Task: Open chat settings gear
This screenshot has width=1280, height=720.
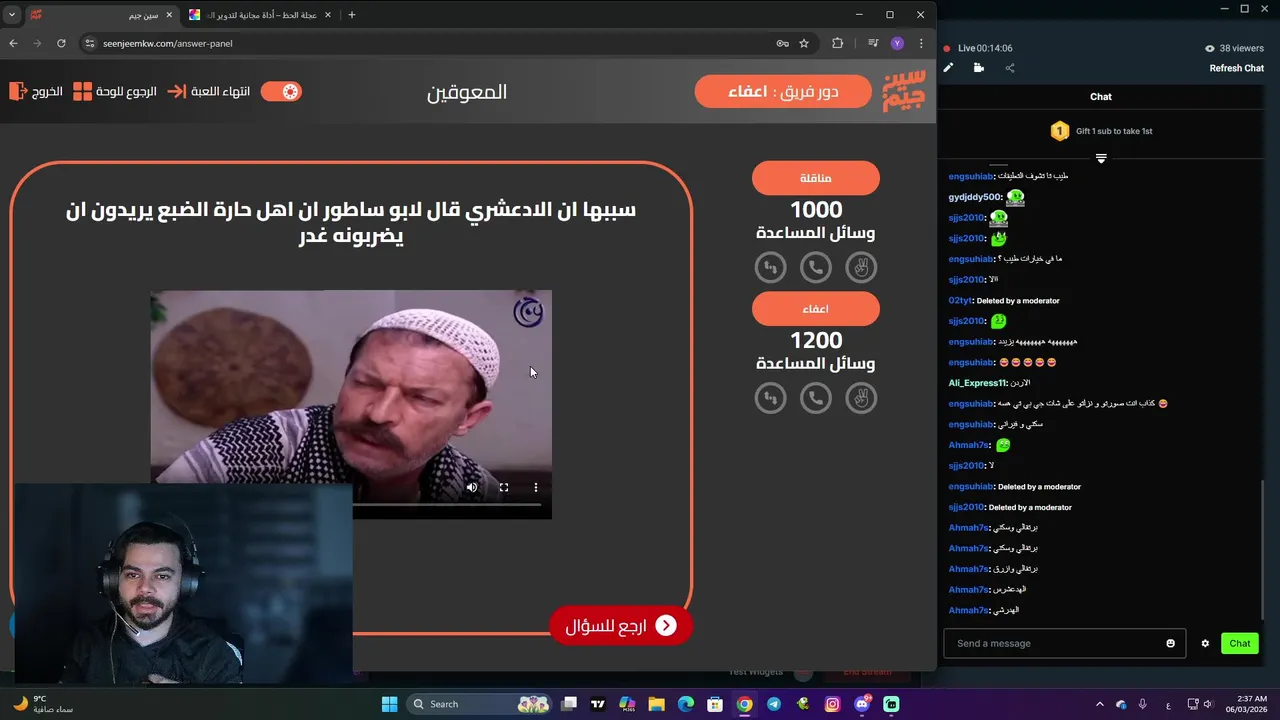Action: click(1205, 643)
